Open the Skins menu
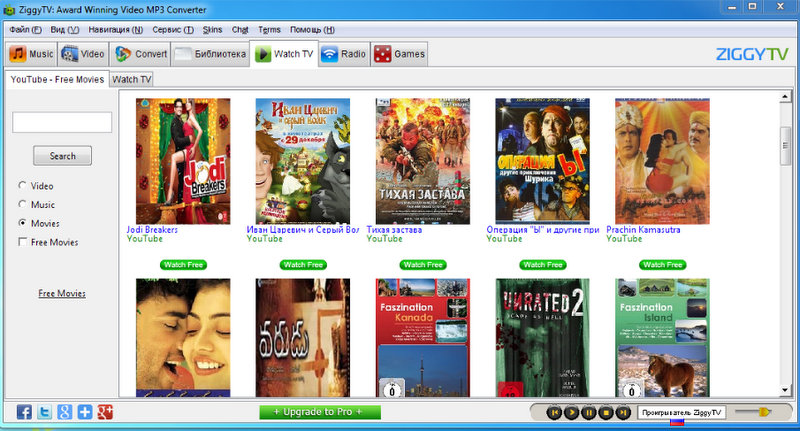 point(212,30)
